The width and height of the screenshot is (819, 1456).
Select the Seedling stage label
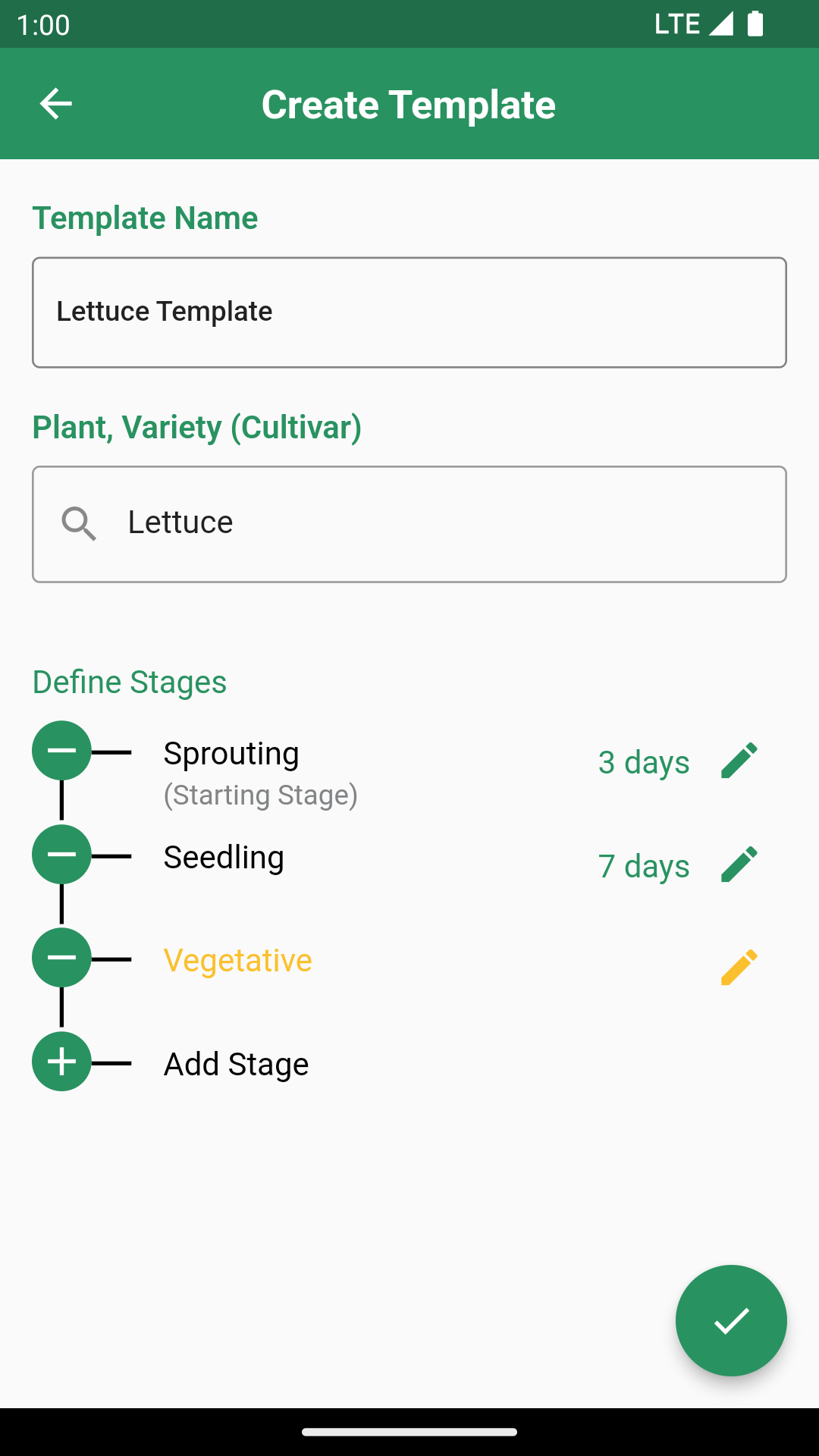[x=224, y=858]
